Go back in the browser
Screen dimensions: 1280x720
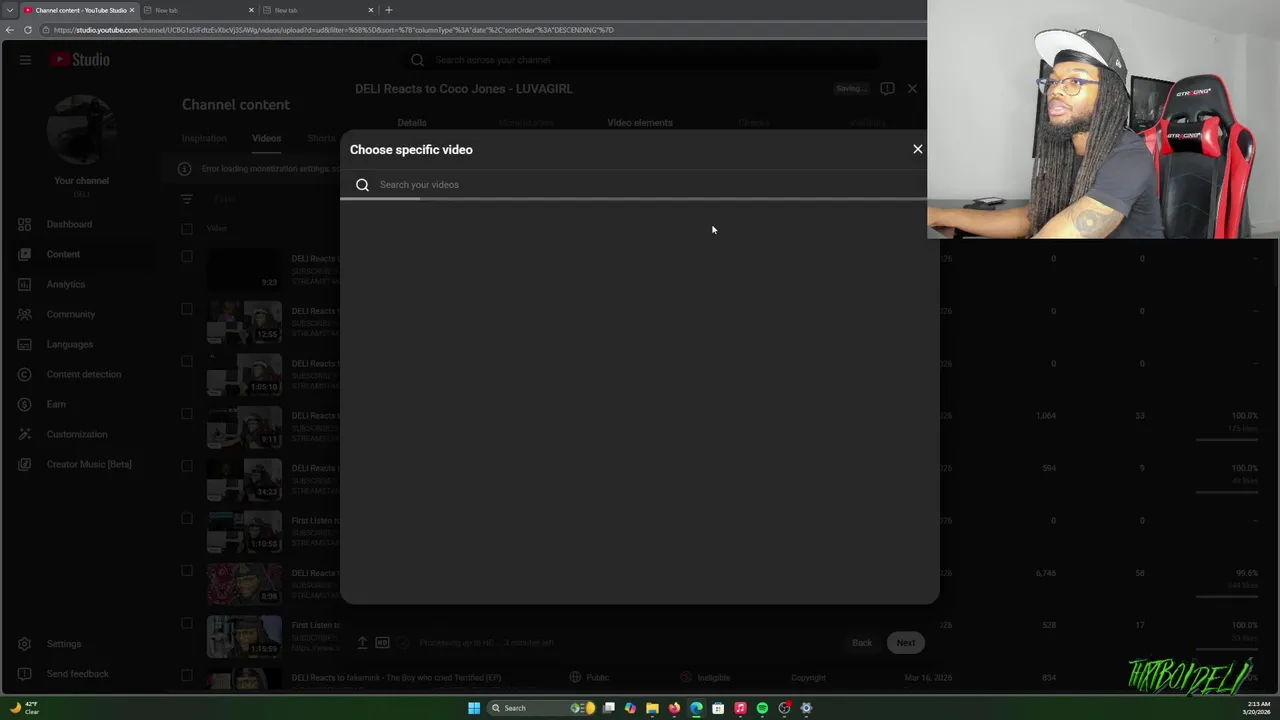(10, 30)
